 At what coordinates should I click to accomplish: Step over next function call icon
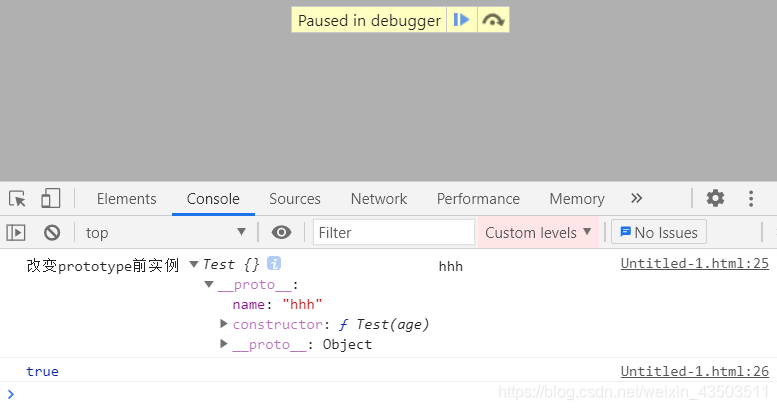coord(493,20)
